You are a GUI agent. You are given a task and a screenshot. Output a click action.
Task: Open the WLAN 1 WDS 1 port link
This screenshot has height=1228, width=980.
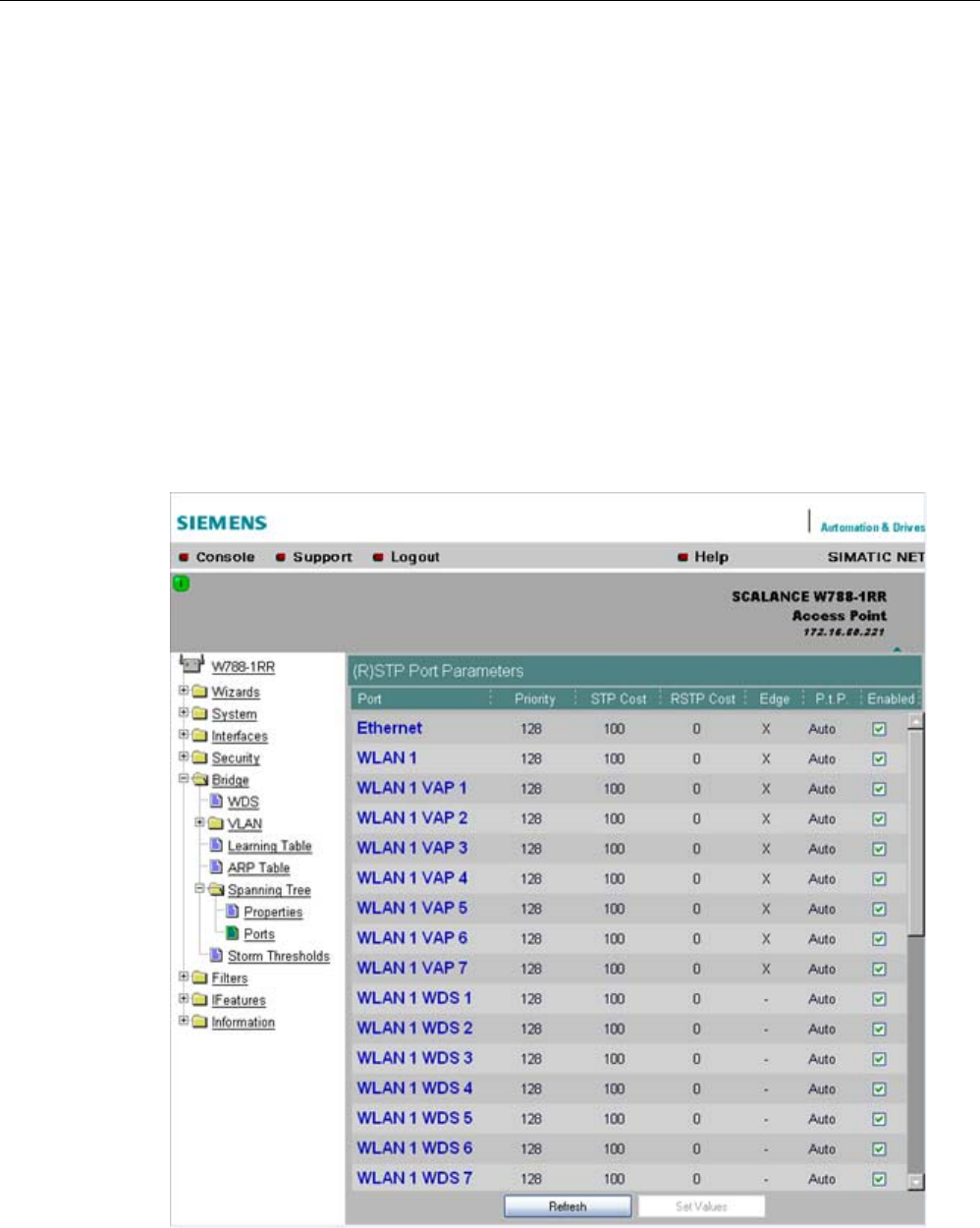pos(414,997)
